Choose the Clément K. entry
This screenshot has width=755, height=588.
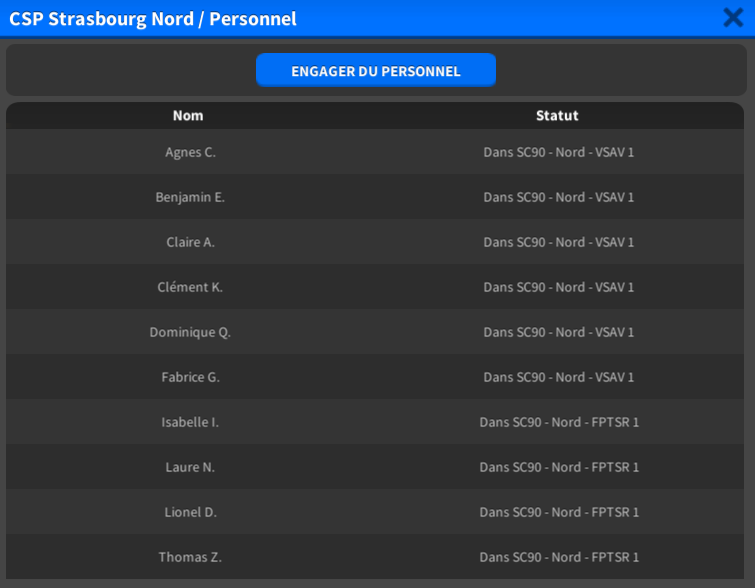point(190,287)
